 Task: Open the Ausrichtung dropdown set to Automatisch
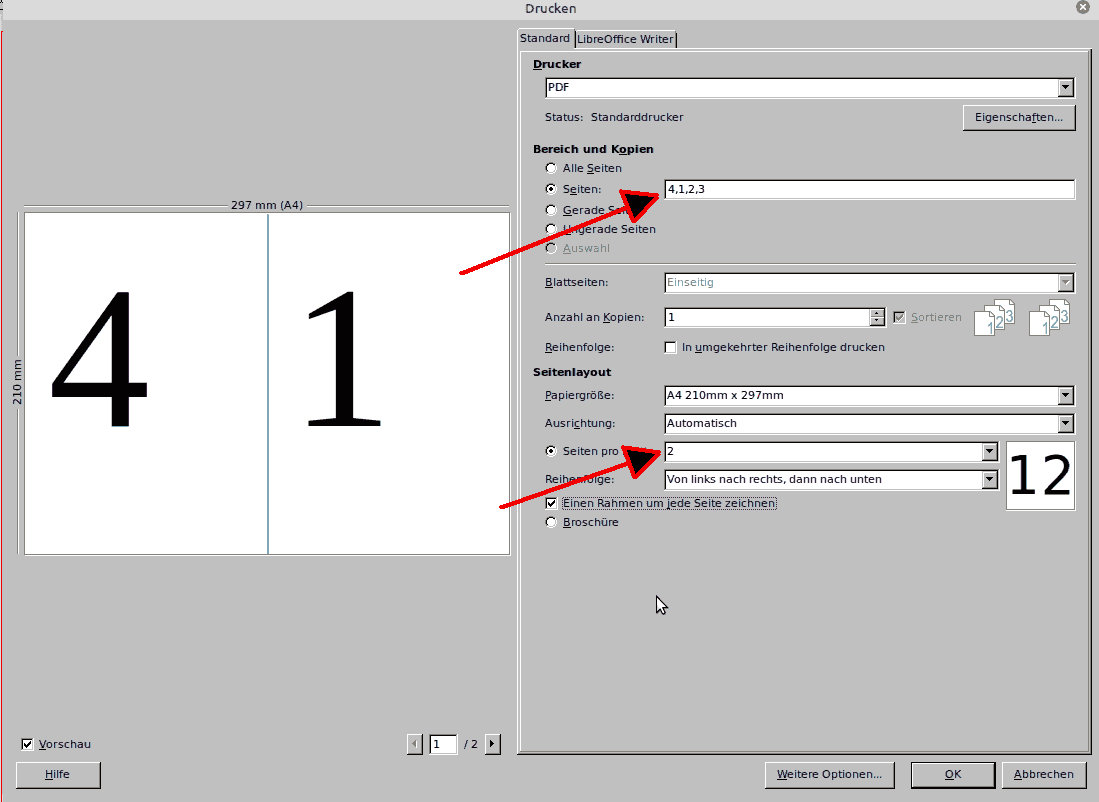(x=1065, y=423)
